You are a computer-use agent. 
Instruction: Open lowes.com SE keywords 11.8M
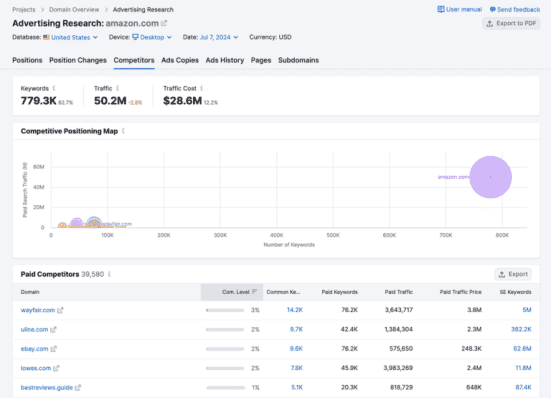click(523, 368)
